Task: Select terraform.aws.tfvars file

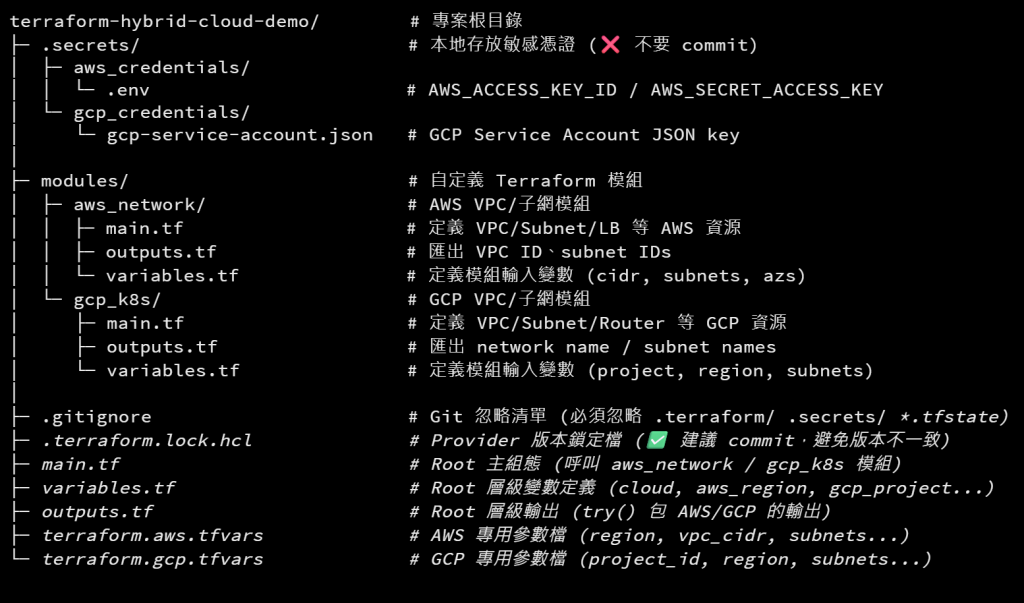Action: click(x=152, y=535)
